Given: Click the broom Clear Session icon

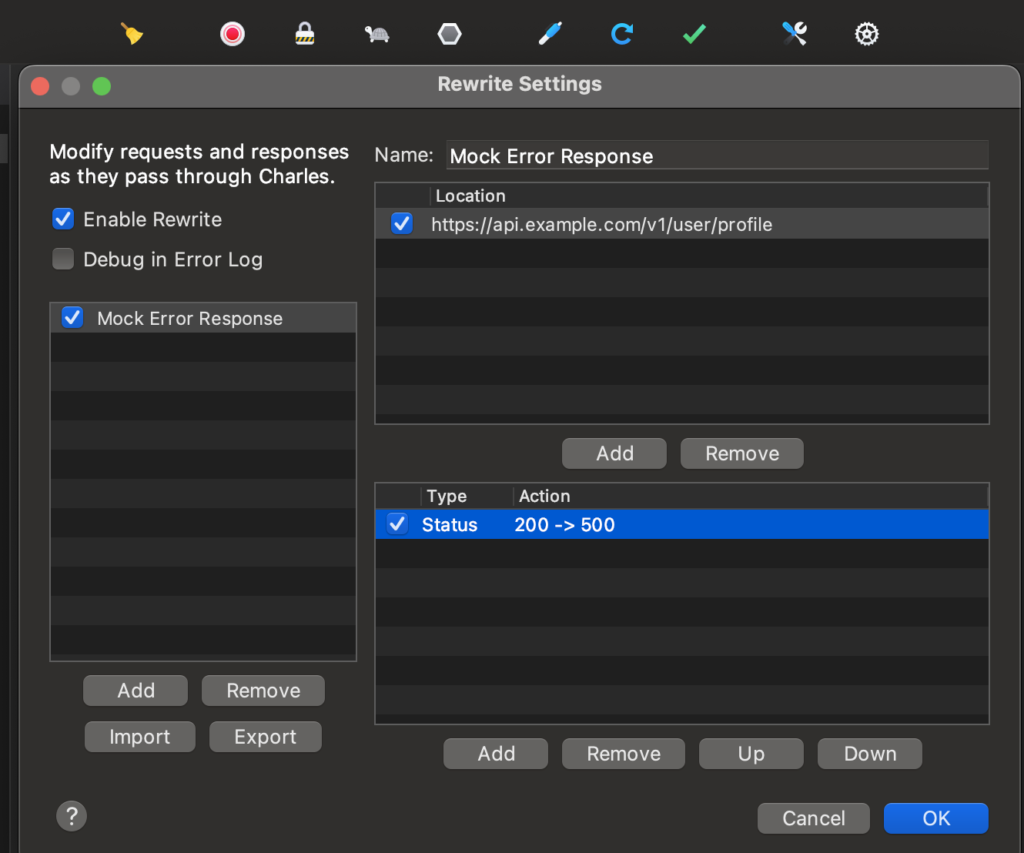Looking at the screenshot, I should point(132,34).
